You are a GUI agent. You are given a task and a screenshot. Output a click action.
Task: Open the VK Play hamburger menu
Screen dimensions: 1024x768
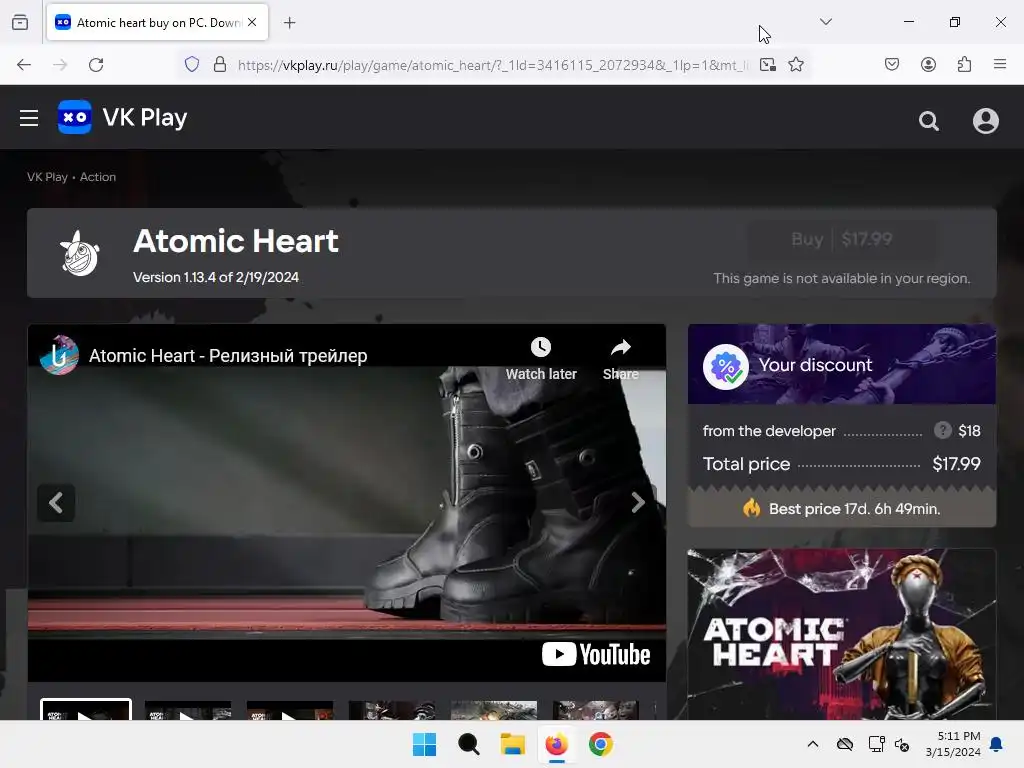(x=29, y=118)
